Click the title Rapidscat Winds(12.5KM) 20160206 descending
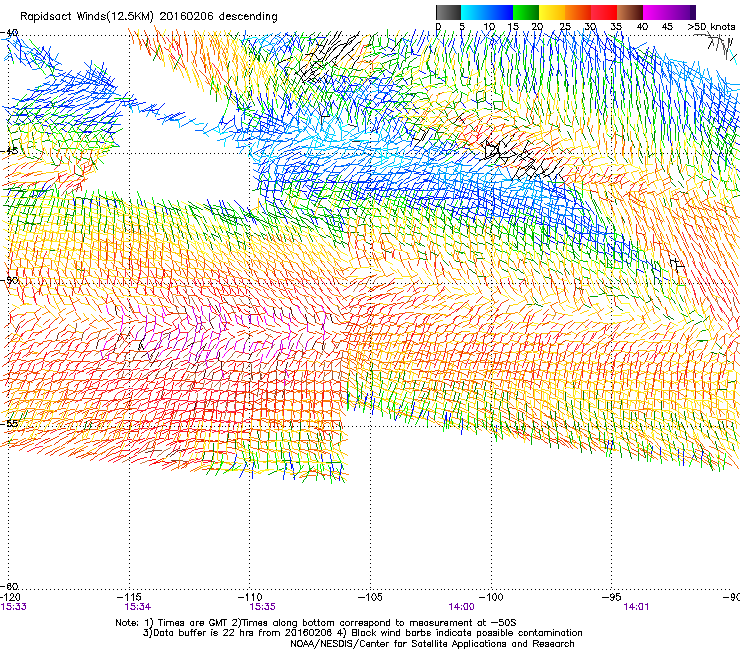The image size is (740, 650). [149, 17]
